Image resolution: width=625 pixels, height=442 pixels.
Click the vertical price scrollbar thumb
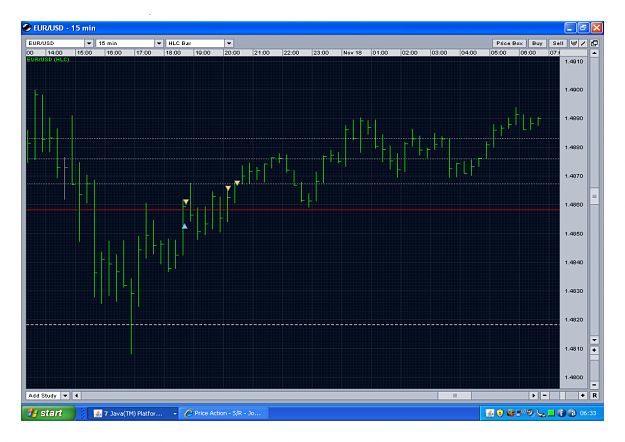[594, 196]
